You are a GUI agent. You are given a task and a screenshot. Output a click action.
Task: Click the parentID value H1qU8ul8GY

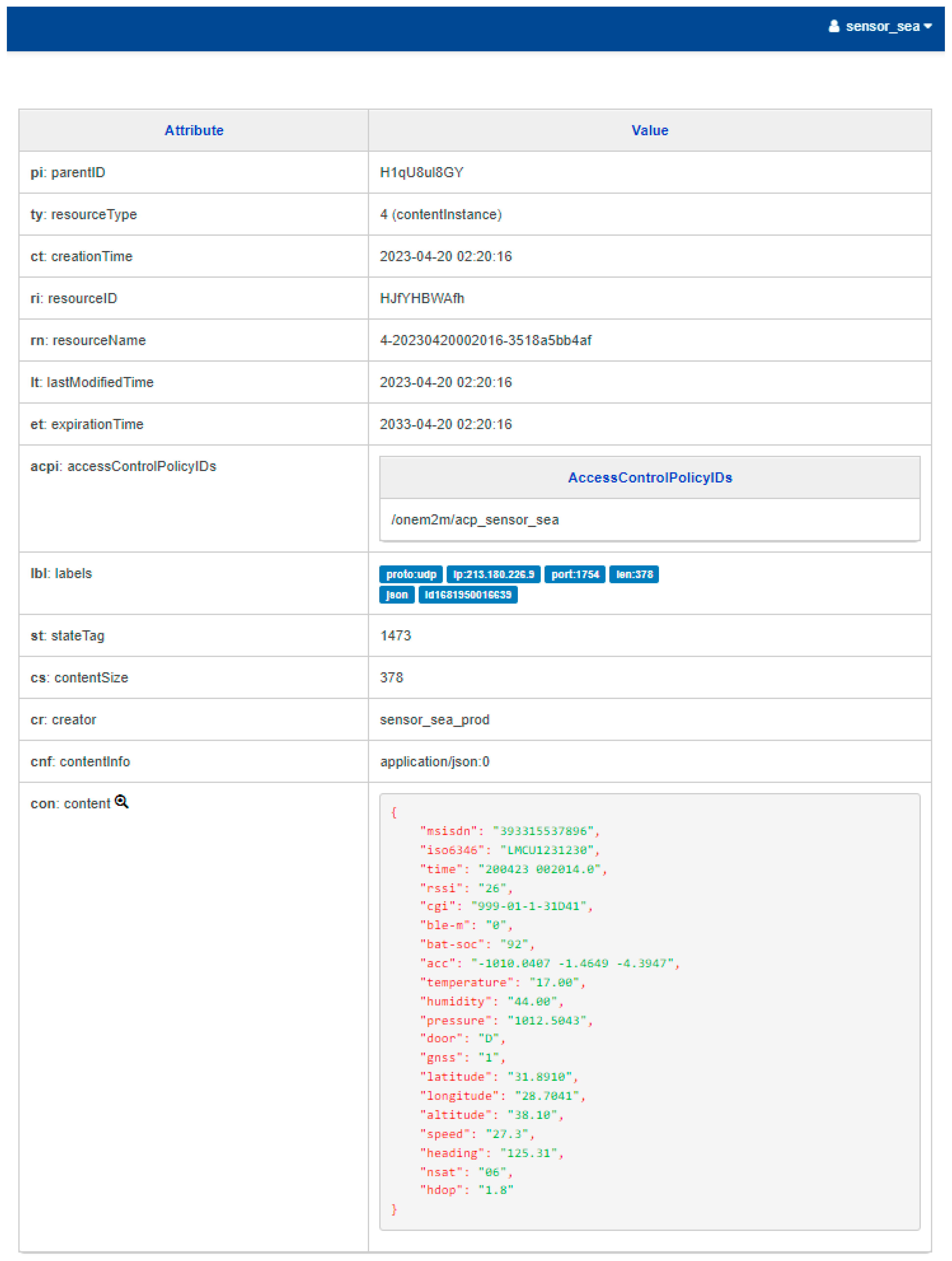[421, 173]
